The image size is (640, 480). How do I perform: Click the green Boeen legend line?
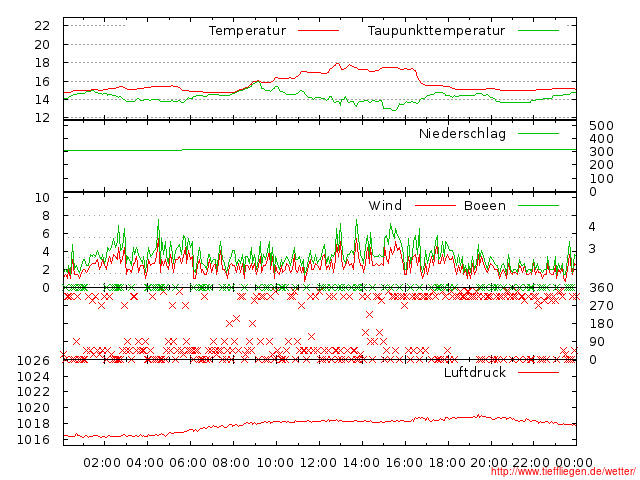538,205
